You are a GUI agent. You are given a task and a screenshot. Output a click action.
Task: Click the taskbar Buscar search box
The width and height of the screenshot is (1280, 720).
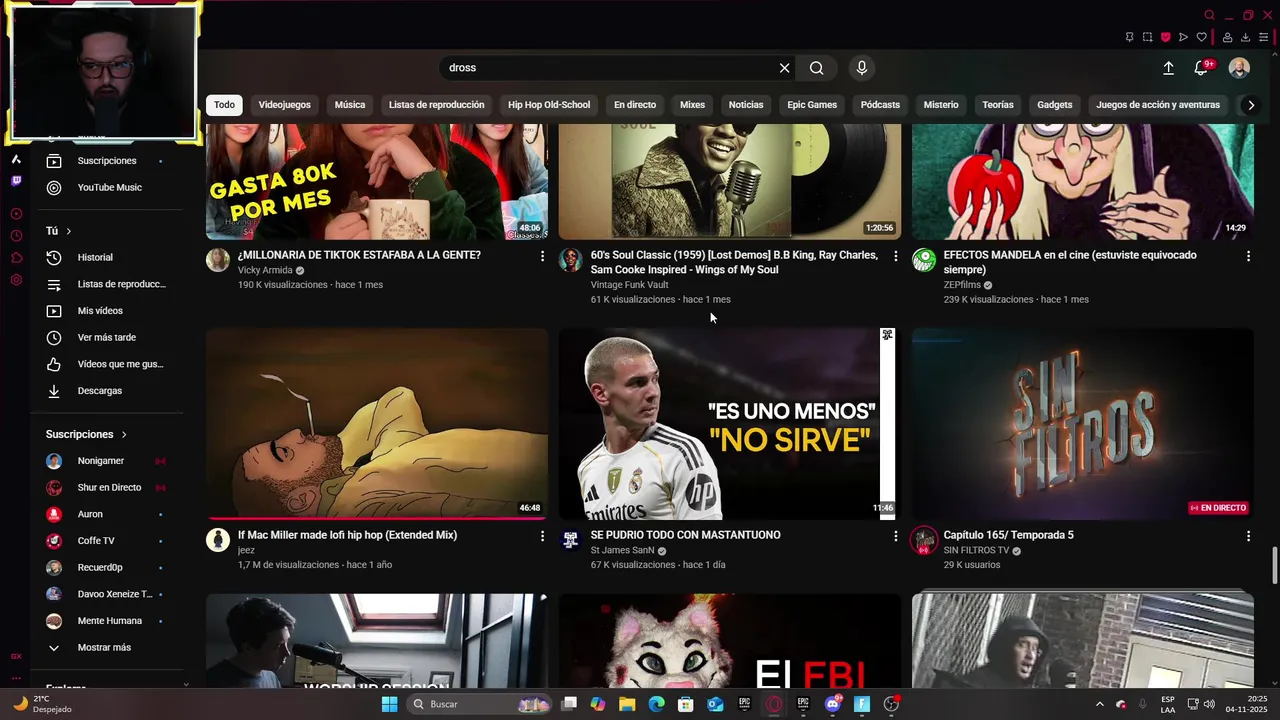click(480, 704)
